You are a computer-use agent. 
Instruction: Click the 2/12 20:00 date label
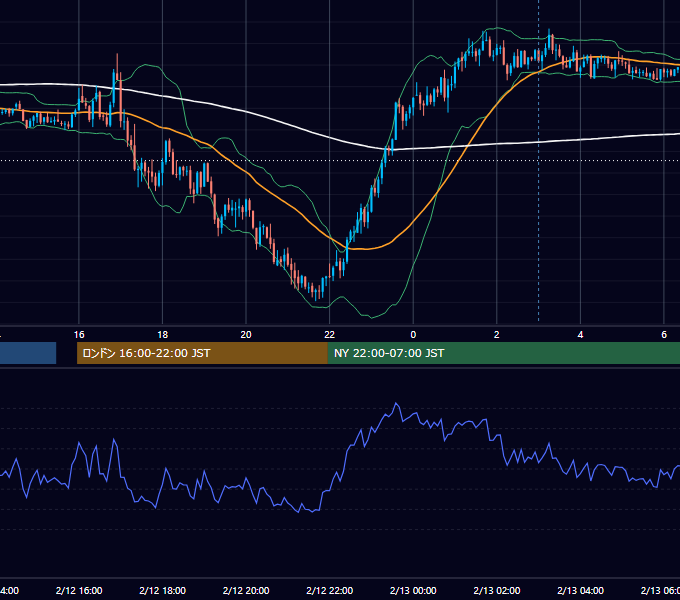(246, 590)
